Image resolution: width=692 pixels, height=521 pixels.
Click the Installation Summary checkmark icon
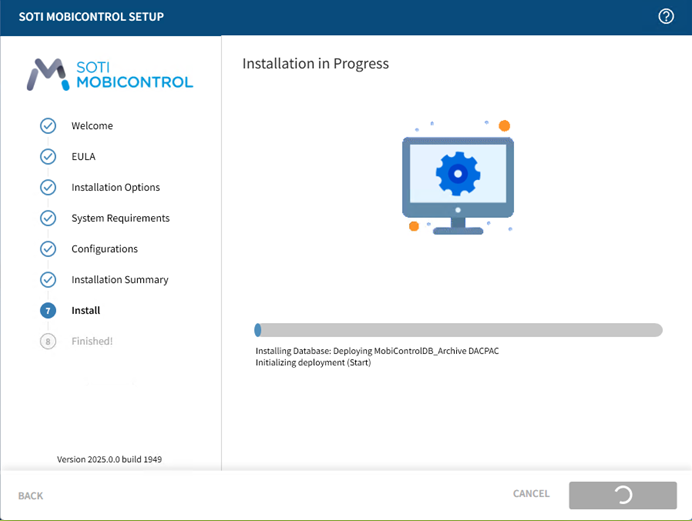pos(48,280)
